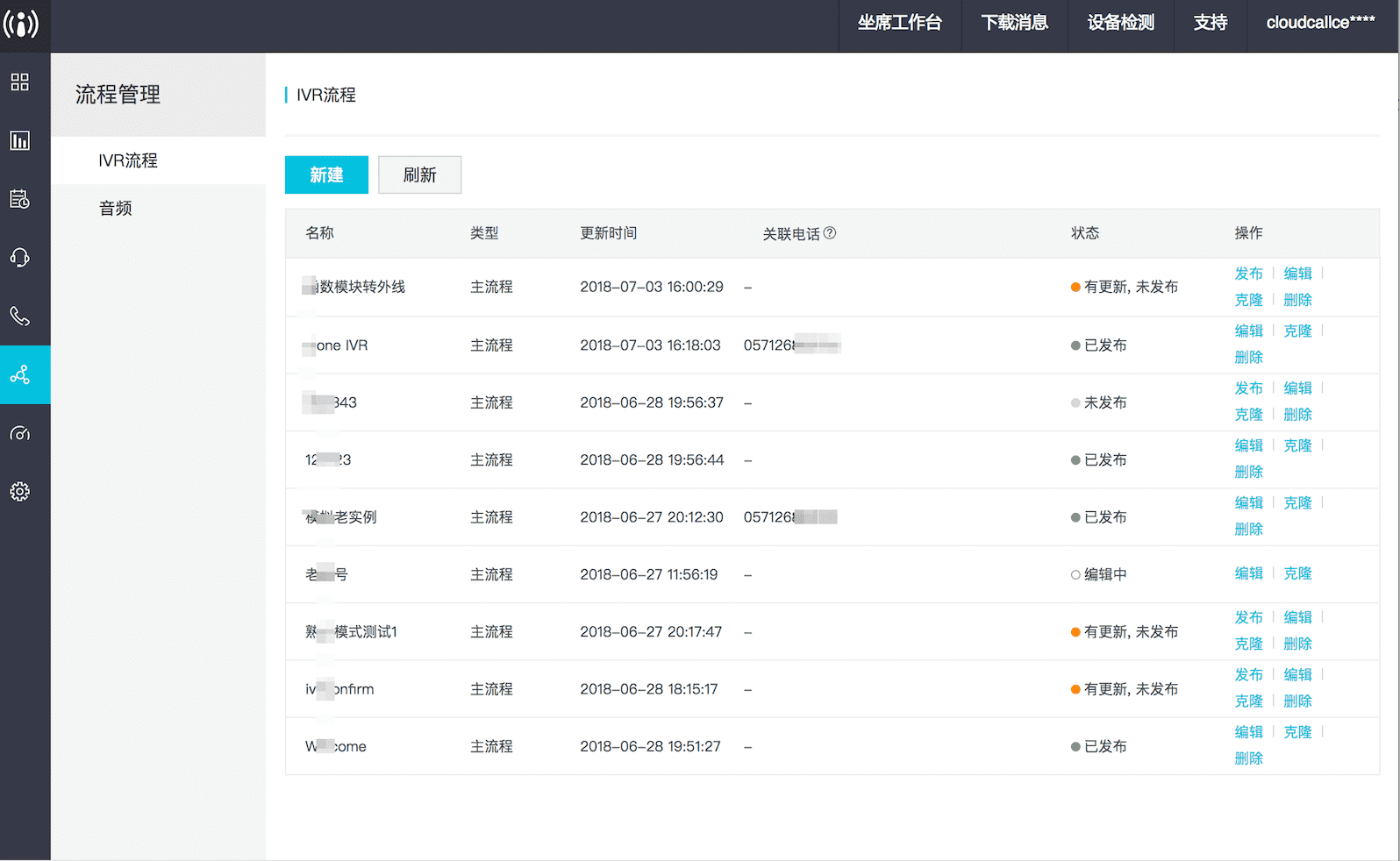Click 删除 for the row updated 19:56:44
The width and height of the screenshot is (1400, 861).
click(1249, 472)
